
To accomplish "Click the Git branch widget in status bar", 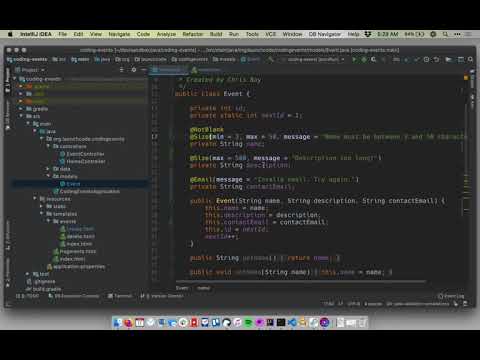I will click(418, 304).
